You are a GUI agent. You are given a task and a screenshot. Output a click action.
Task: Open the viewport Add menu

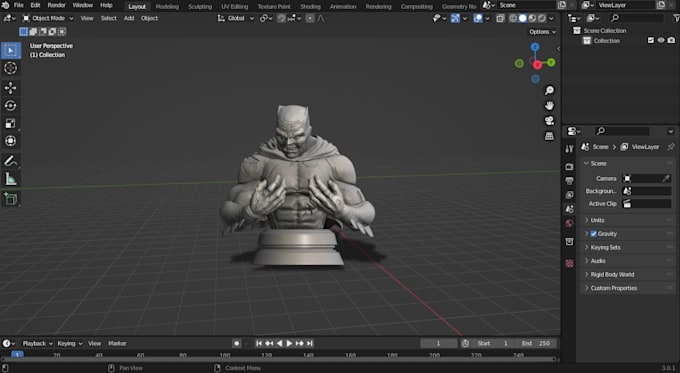point(129,18)
